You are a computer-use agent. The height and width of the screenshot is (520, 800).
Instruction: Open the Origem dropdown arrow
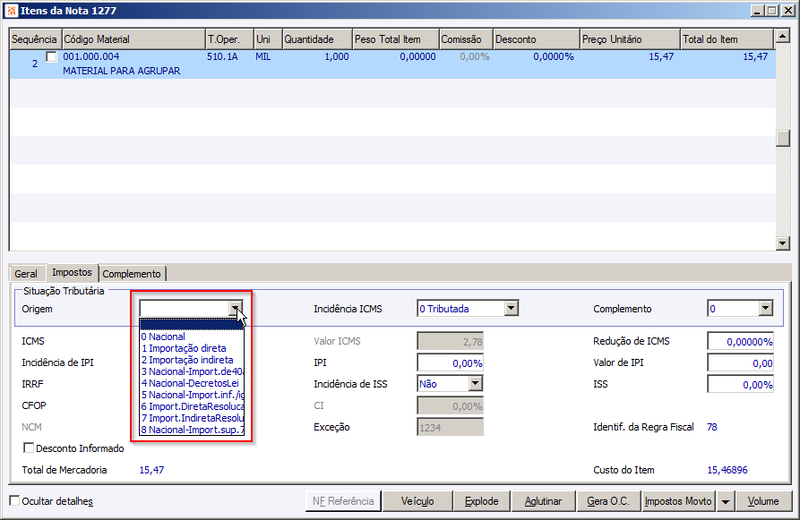(x=235, y=308)
